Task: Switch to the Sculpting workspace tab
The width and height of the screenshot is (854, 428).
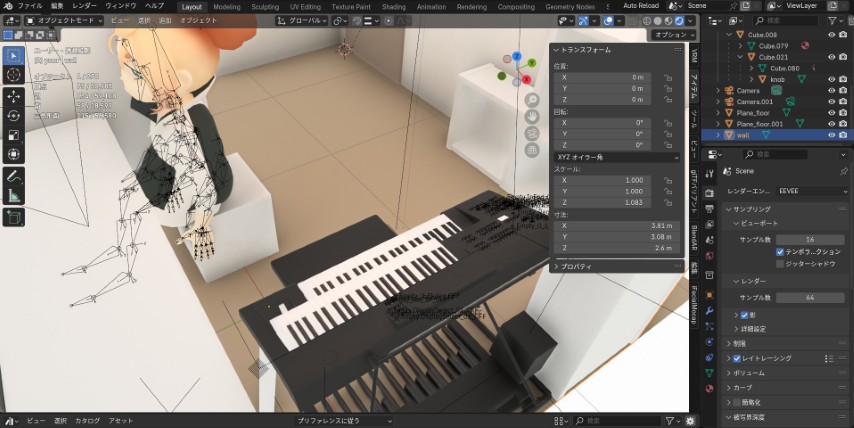Action: click(x=265, y=6)
